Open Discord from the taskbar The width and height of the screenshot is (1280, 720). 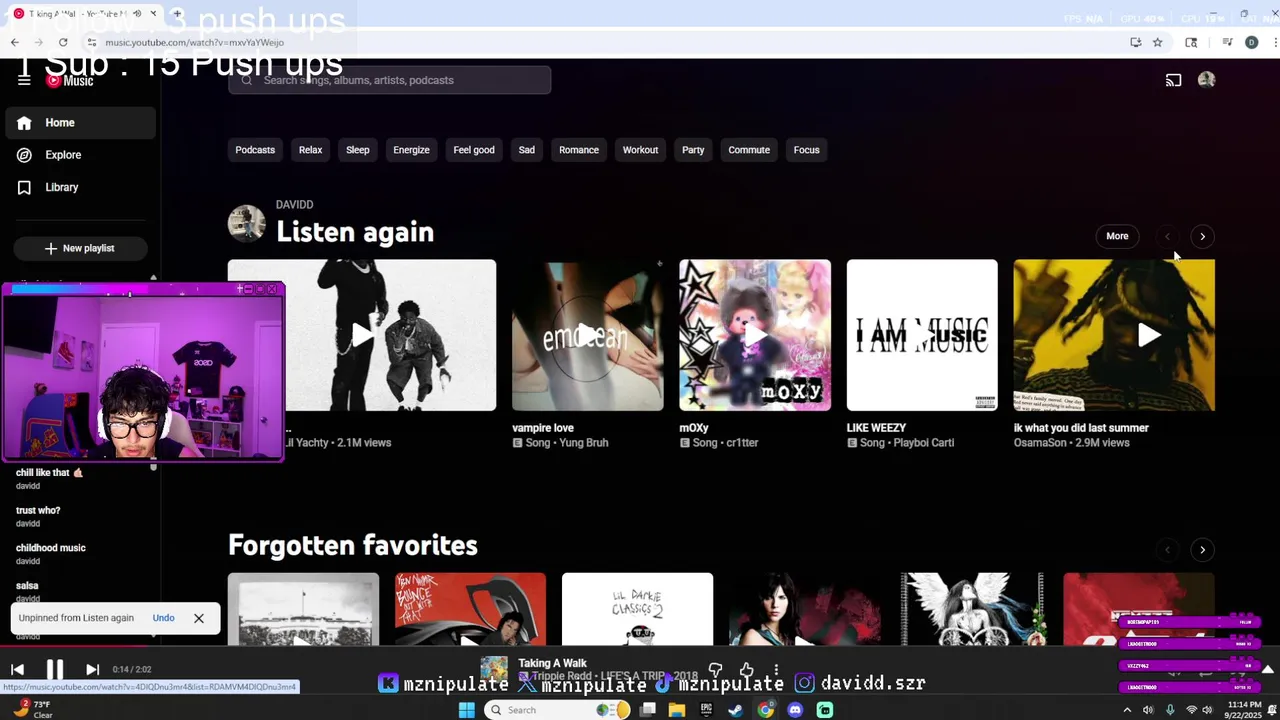point(795,710)
